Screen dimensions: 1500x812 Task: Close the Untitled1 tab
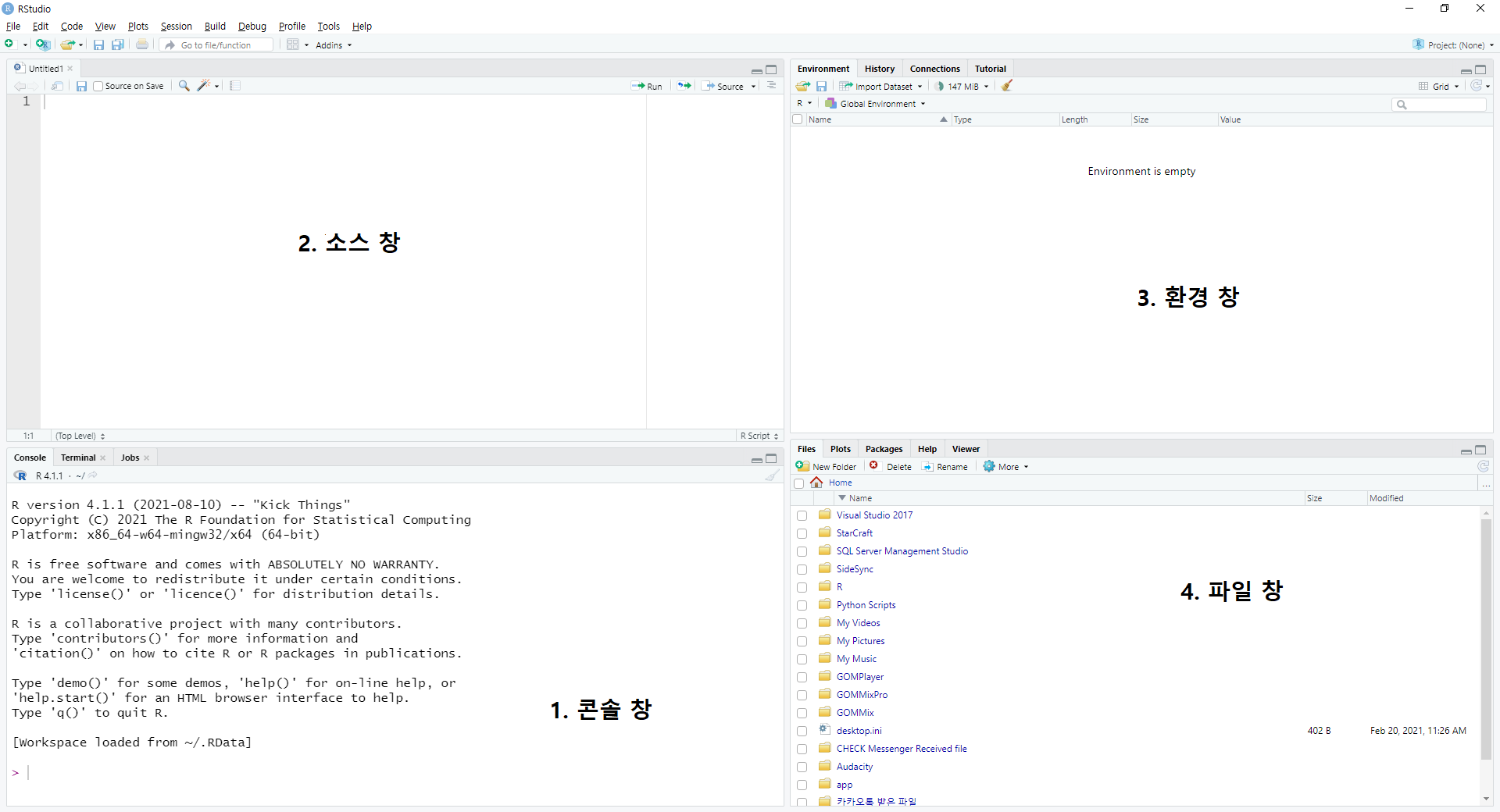[70, 69]
